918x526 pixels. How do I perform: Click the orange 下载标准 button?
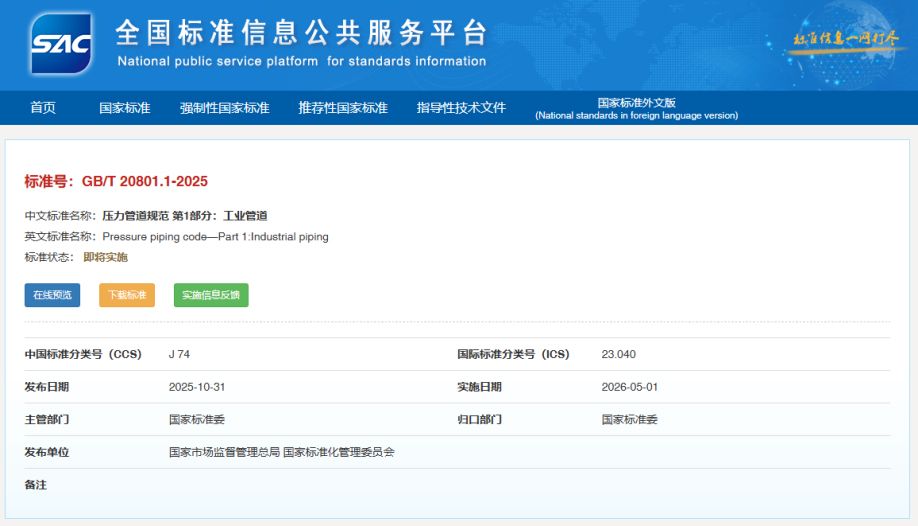(127, 295)
